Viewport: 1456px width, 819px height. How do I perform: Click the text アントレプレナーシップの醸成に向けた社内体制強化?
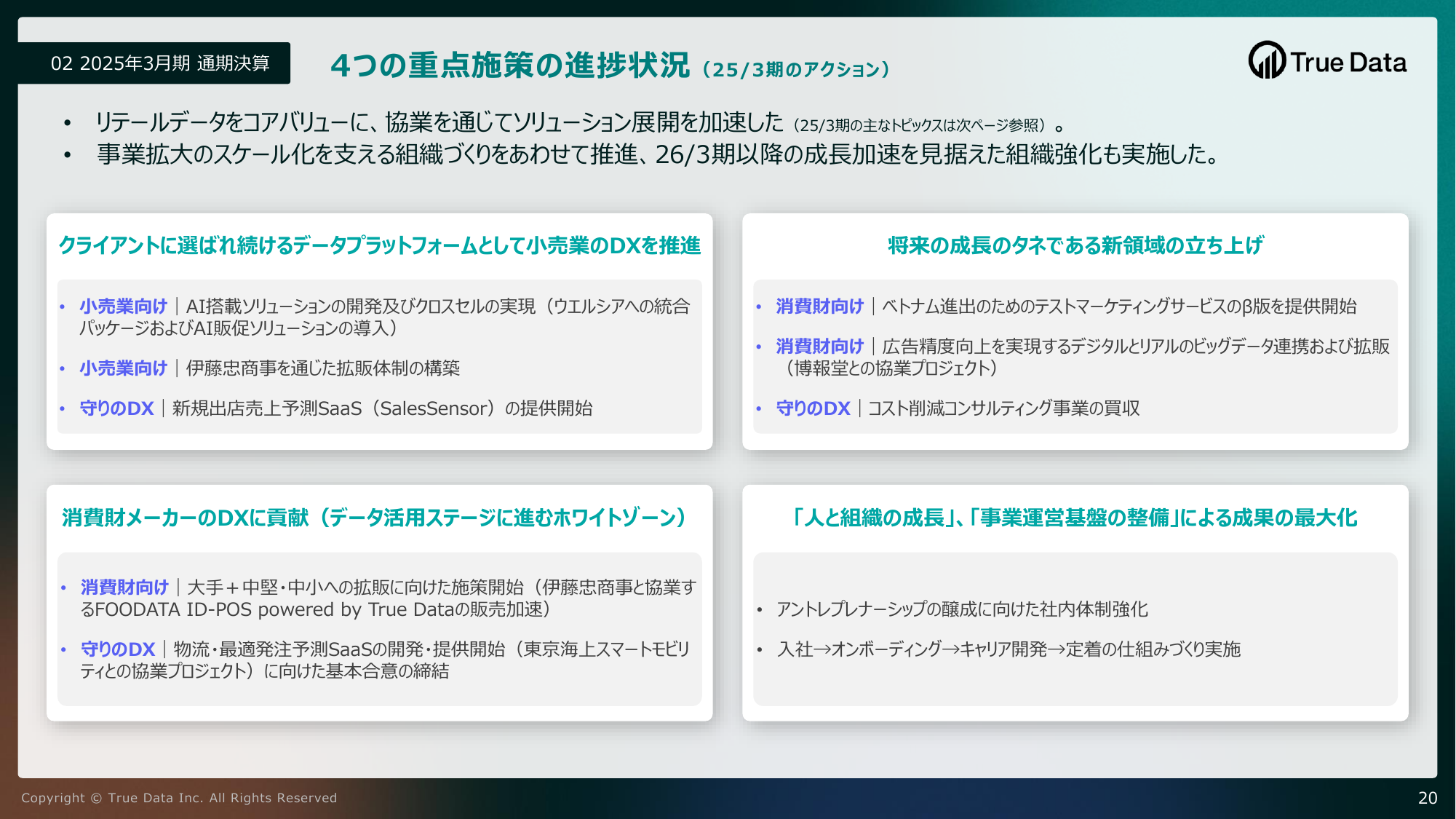pyautogui.click(x=962, y=609)
